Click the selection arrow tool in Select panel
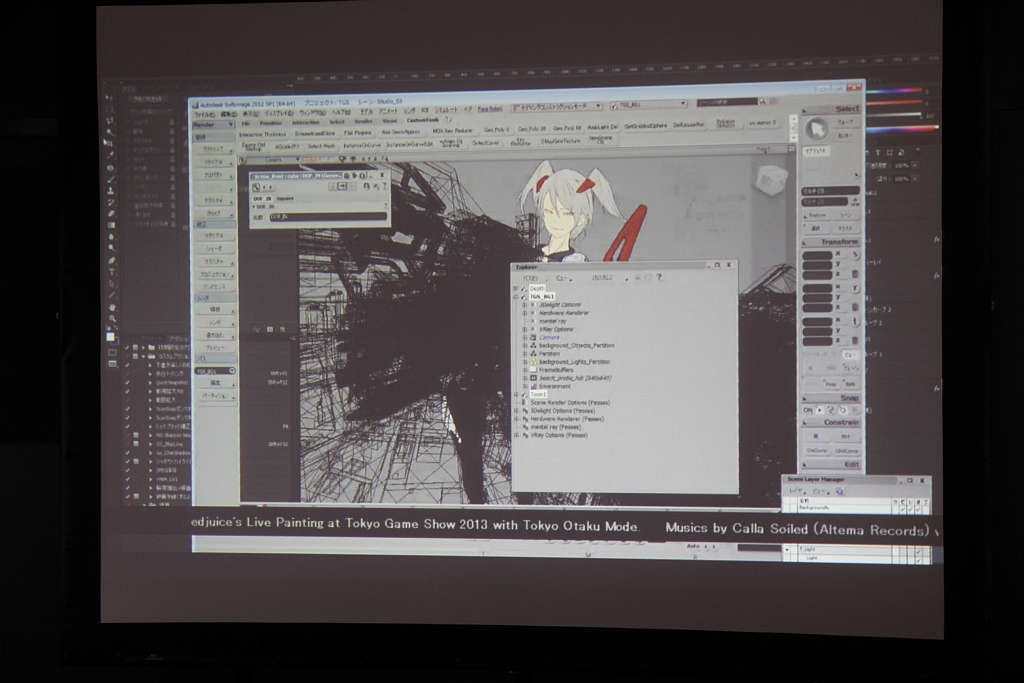The width and height of the screenshot is (1024, 683). 818,129
